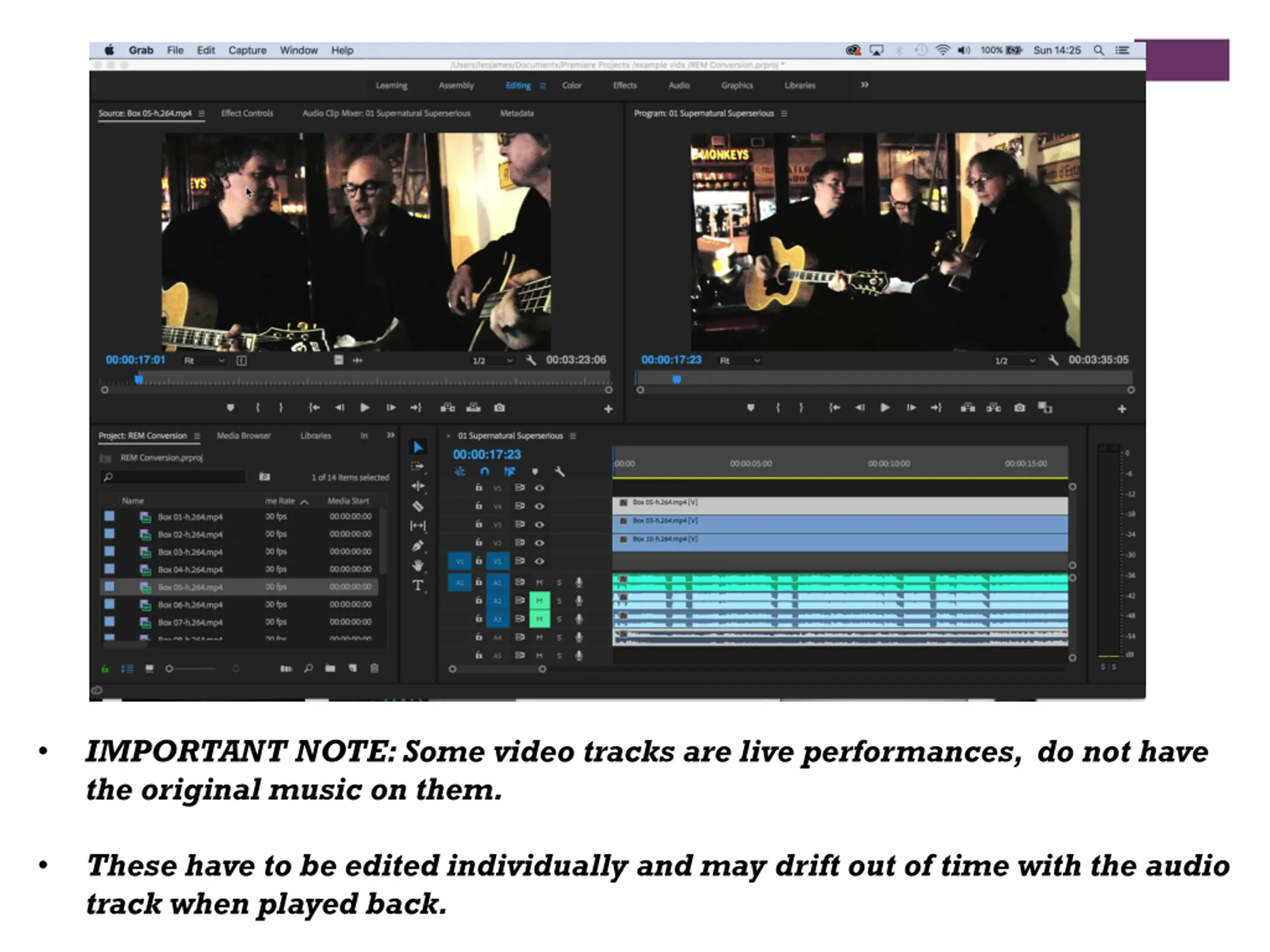Open Program monitor Fit zoom dropdown
The width and height of the screenshot is (1270, 952).
(x=740, y=360)
